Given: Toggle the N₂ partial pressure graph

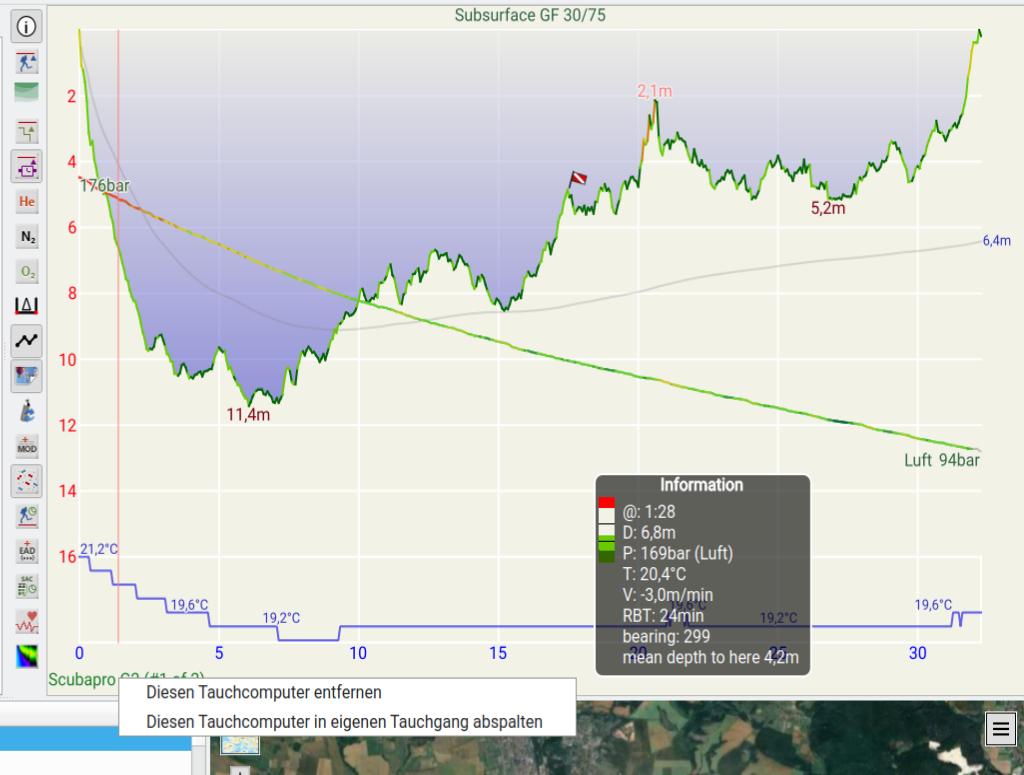Looking at the screenshot, I should coord(27,236).
